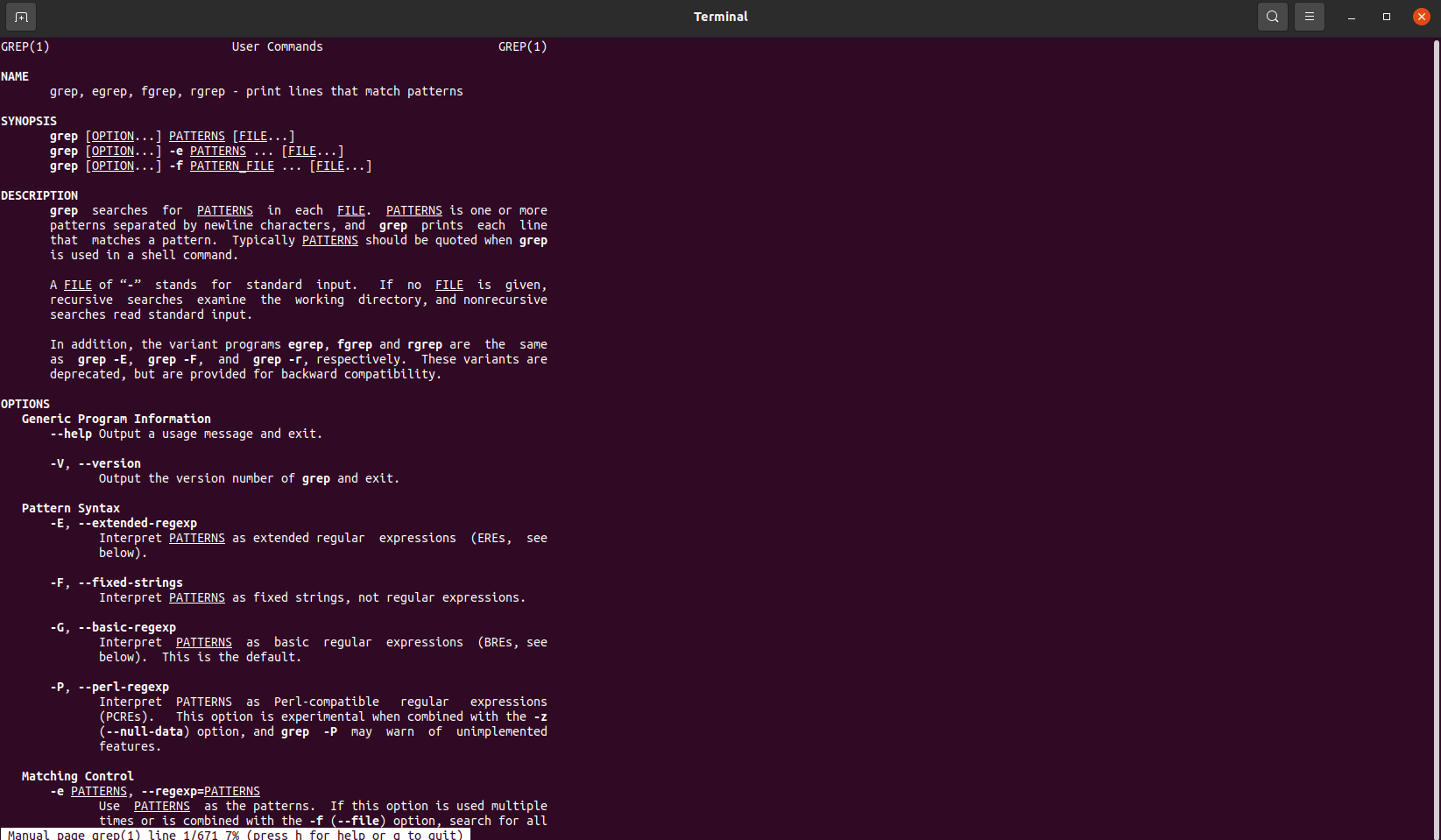Click the Terminal window title

[x=720, y=16]
